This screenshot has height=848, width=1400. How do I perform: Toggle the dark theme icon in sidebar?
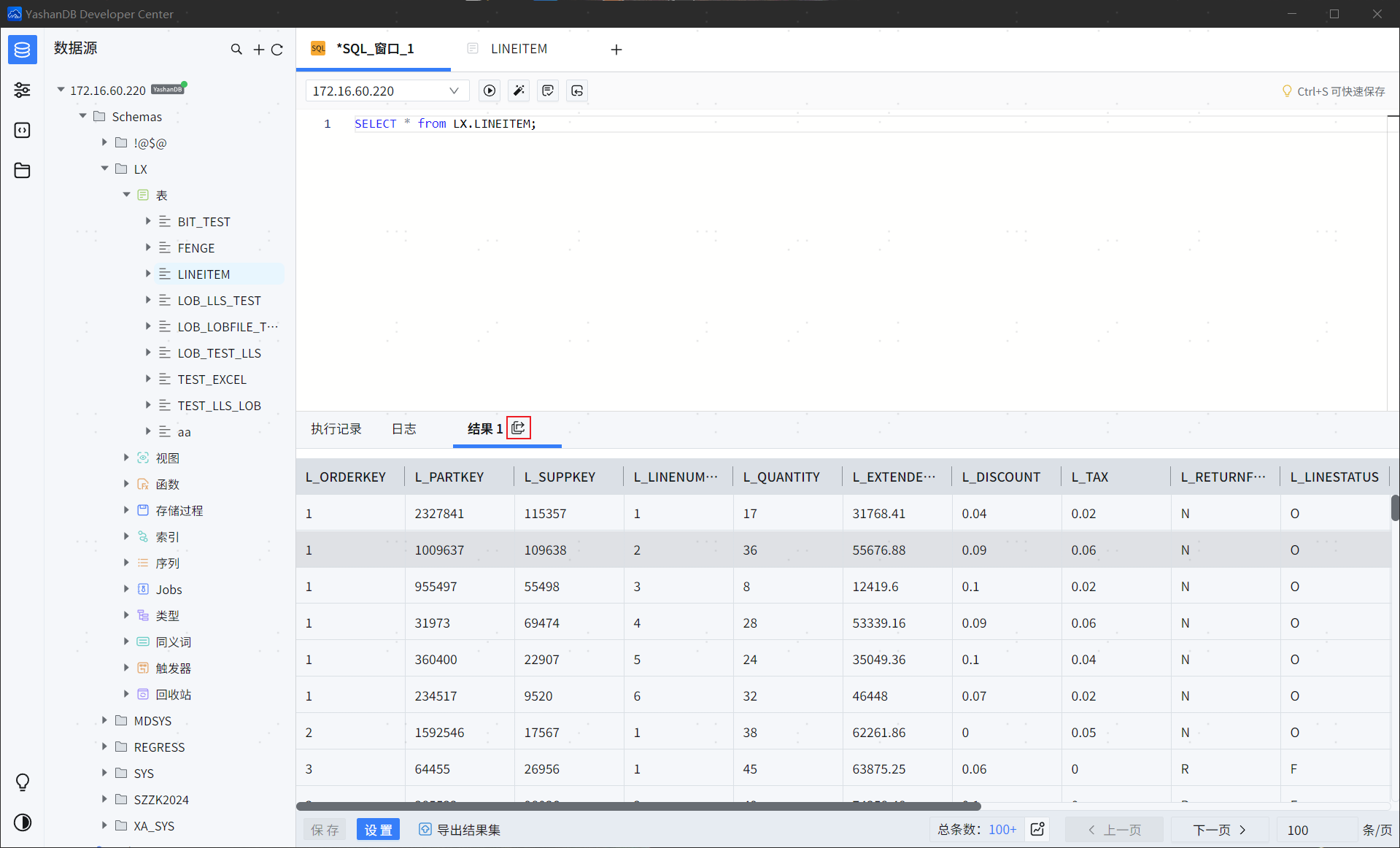23,822
